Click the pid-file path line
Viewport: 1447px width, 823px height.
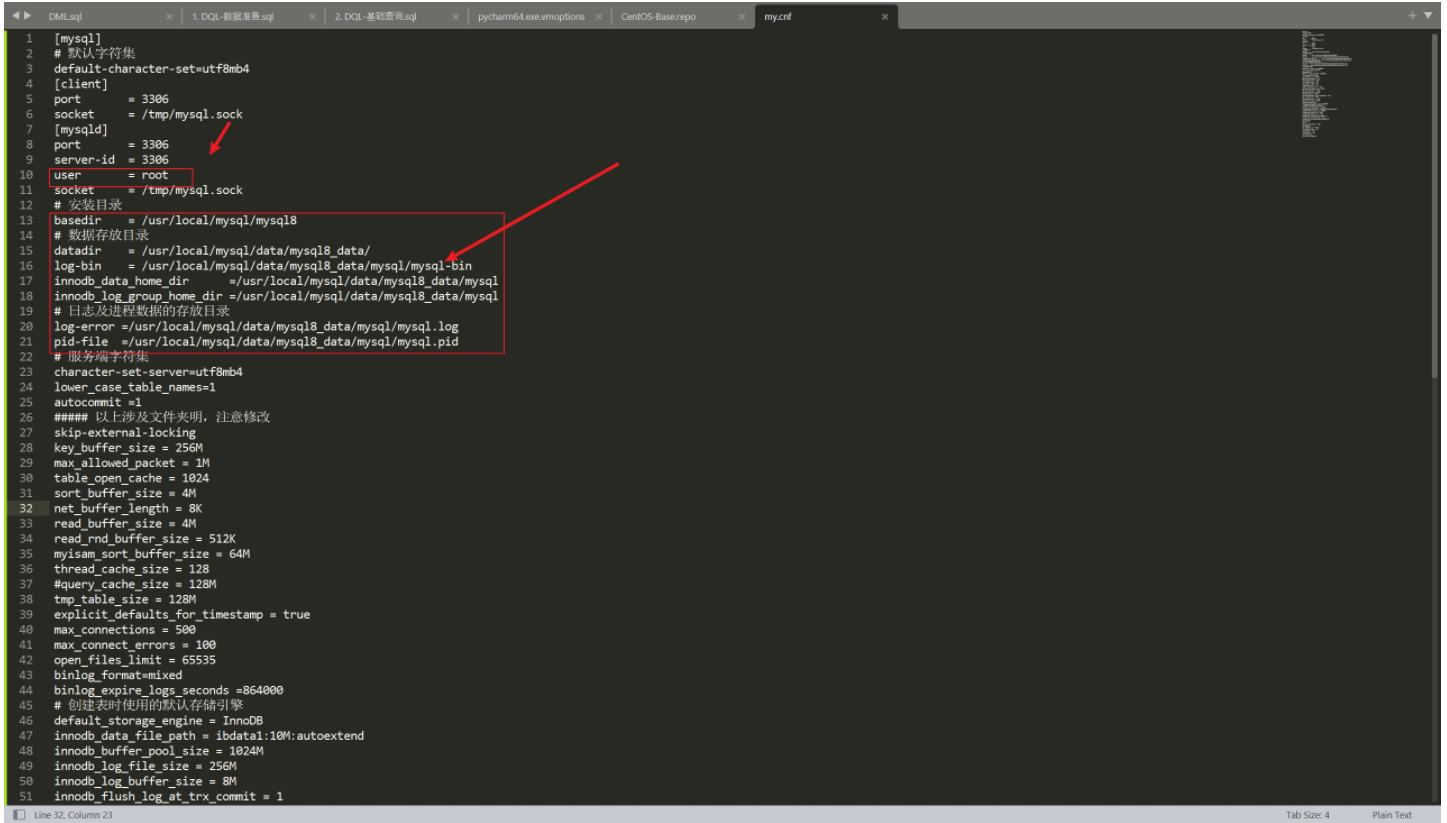tap(256, 342)
